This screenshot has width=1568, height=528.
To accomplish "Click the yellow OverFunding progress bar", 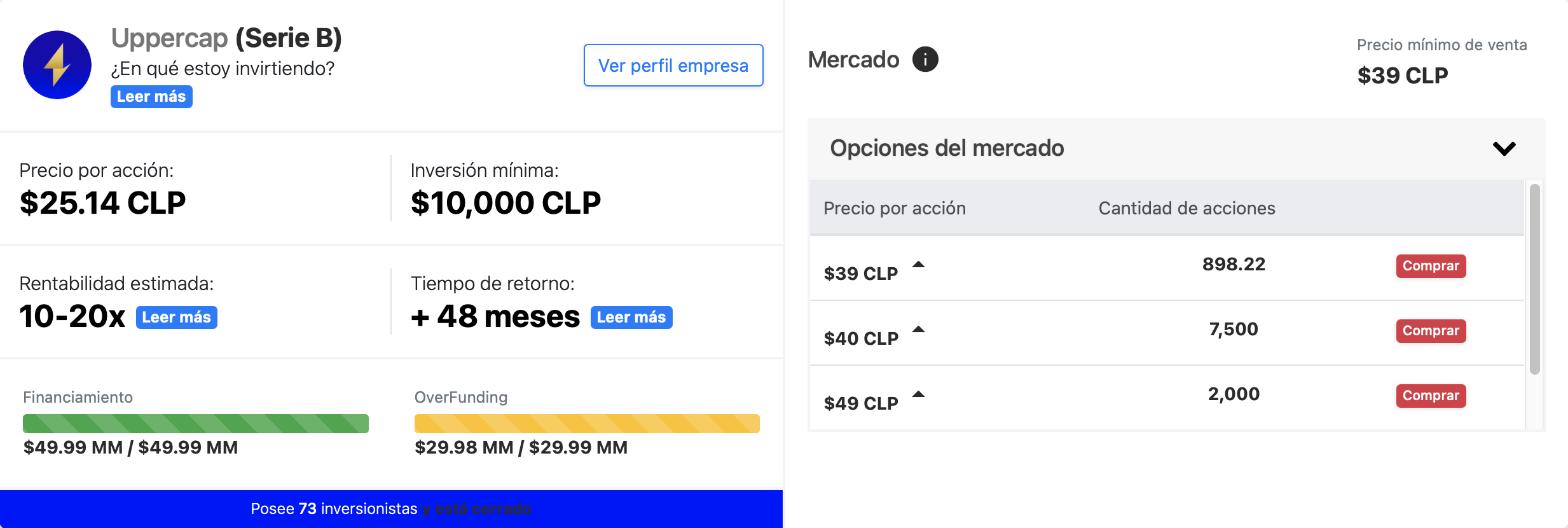I will 587,424.
